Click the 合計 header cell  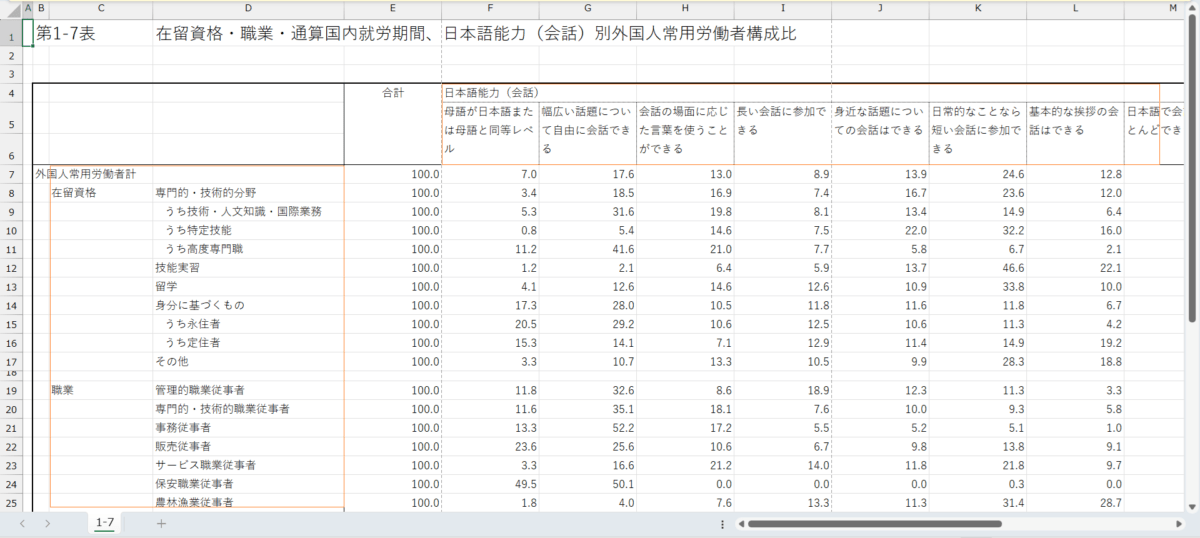(x=392, y=93)
